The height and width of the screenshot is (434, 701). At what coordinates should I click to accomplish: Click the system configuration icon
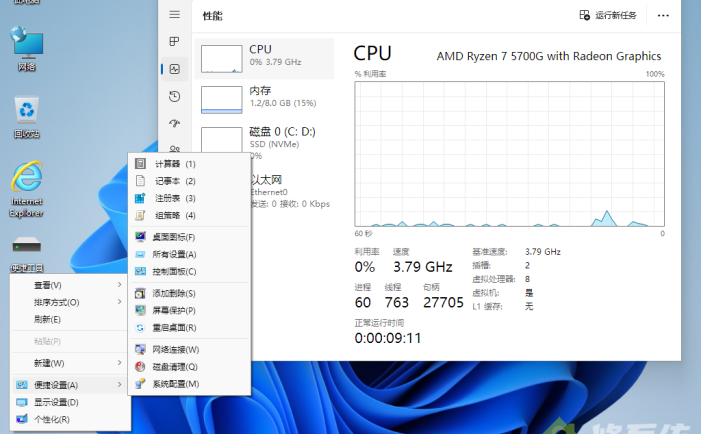click(x=140, y=383)
